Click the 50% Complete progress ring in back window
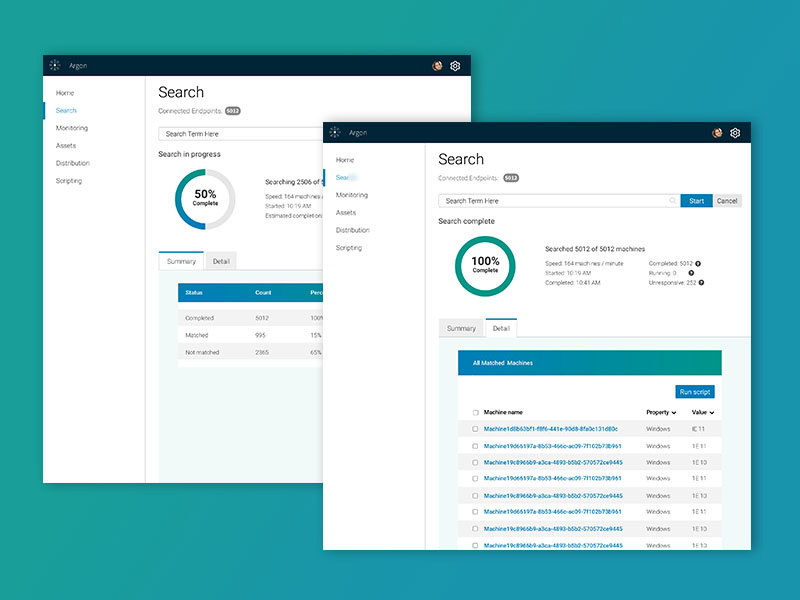The height and width of the screenshot is (600, 800). 205,199
